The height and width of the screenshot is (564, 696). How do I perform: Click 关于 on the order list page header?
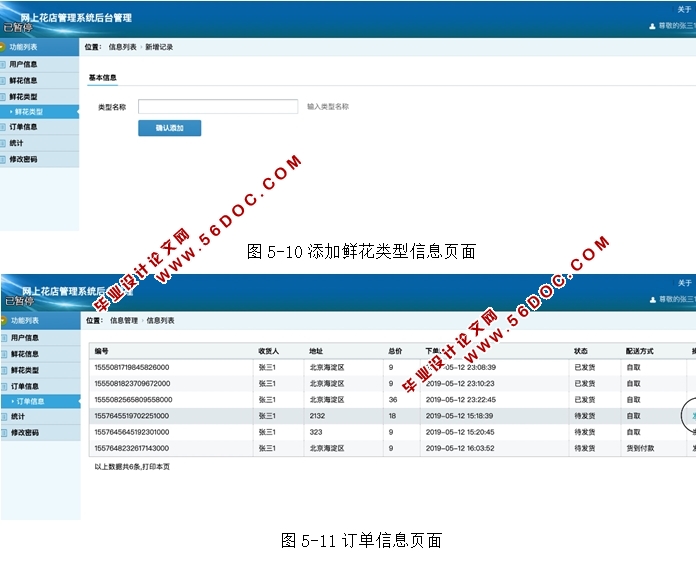(x=684, y=283)
